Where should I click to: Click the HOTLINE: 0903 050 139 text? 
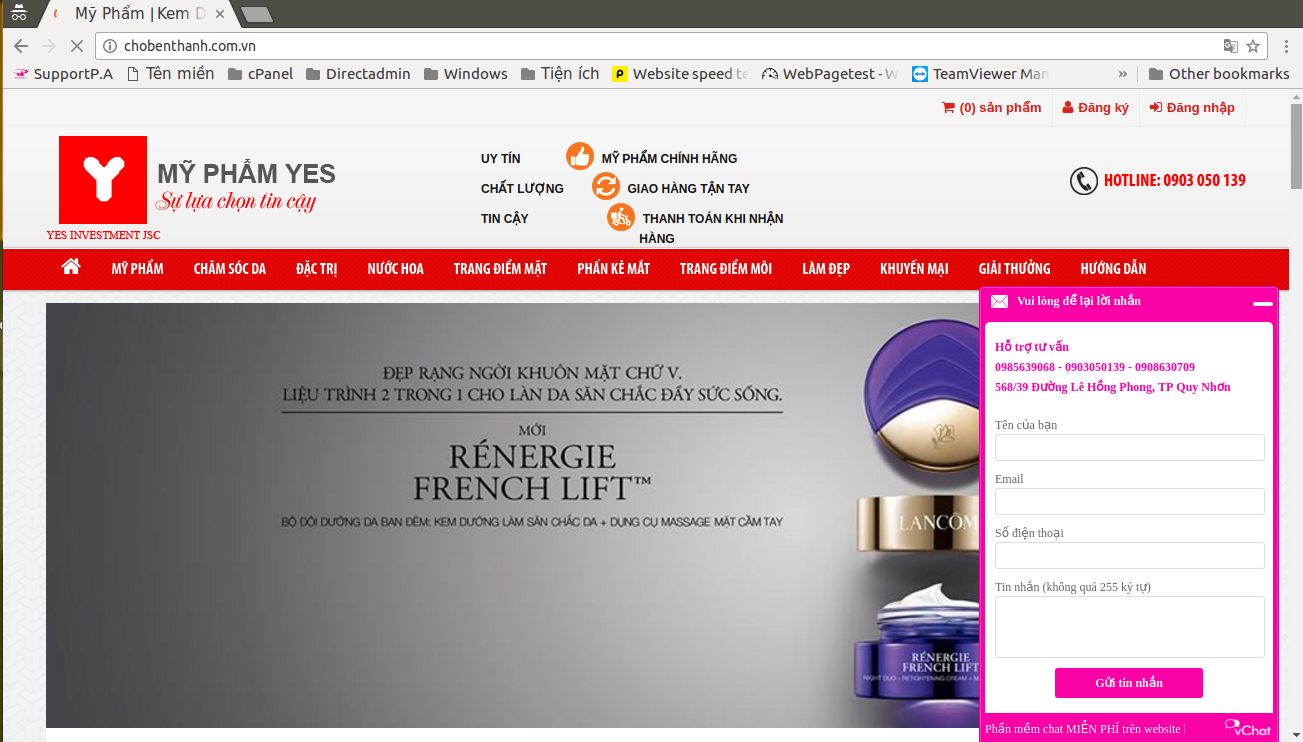pyautogui.click(x=1175, y=181)
